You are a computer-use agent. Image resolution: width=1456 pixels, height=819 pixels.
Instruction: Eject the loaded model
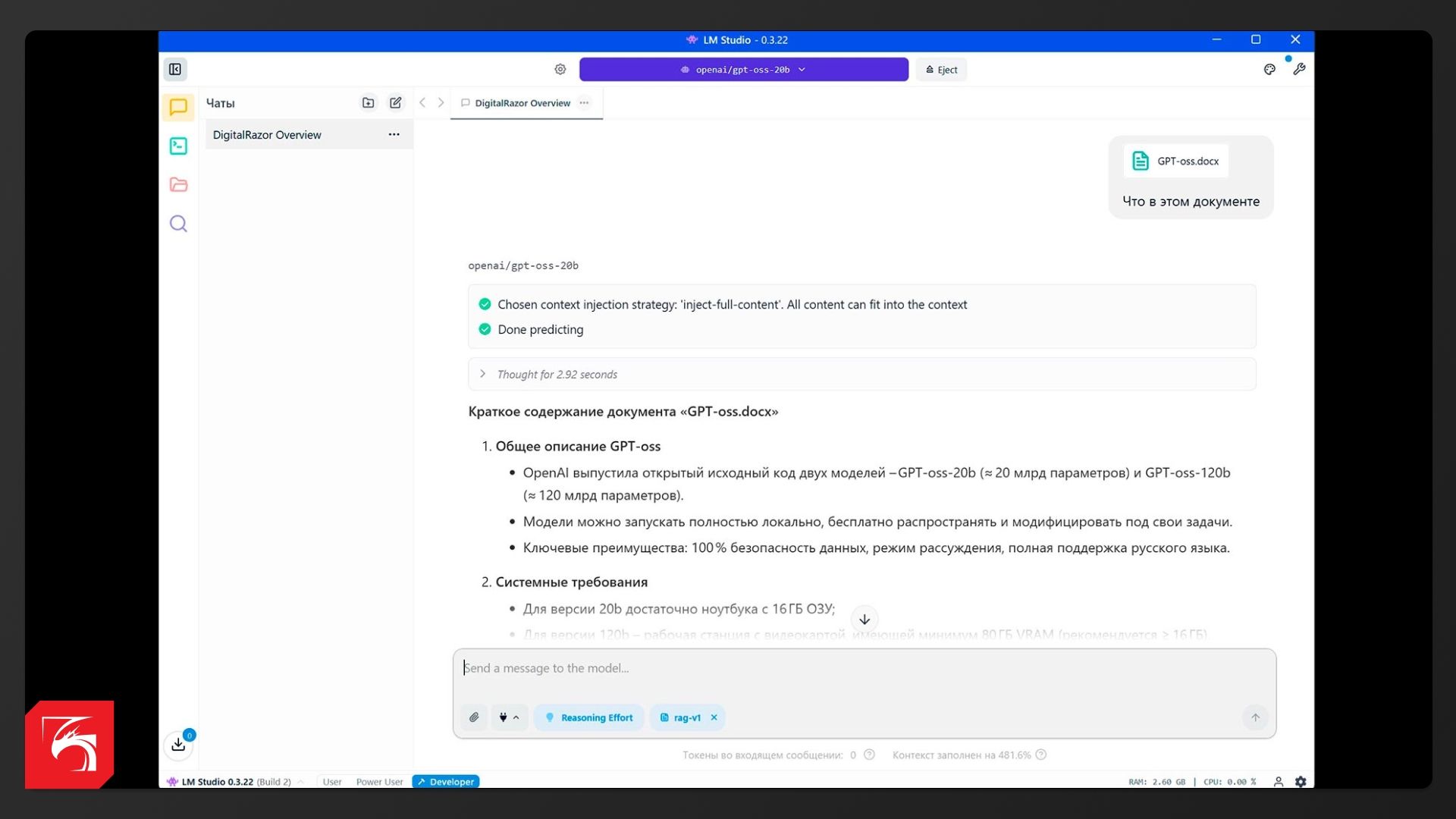tap(941, 69)
